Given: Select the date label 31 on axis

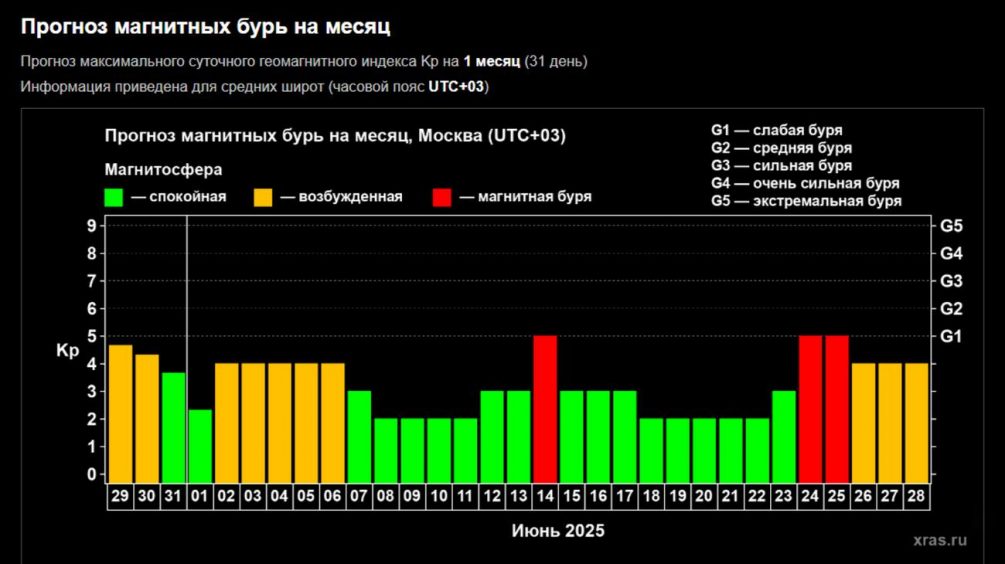Looking at the screenshot, I should click(x=173, y=496).
